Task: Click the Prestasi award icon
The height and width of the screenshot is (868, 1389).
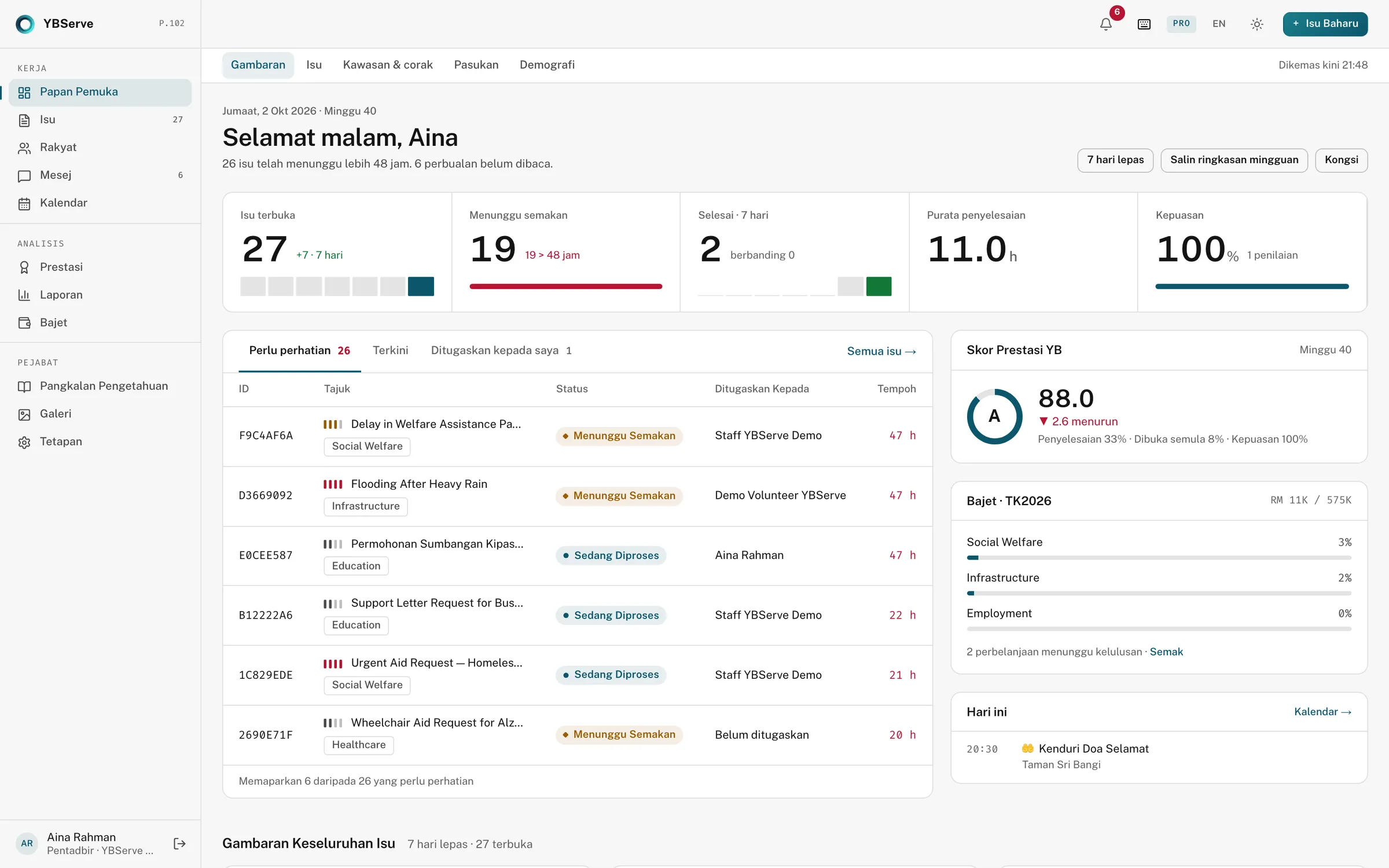Action: coord(24,267)
